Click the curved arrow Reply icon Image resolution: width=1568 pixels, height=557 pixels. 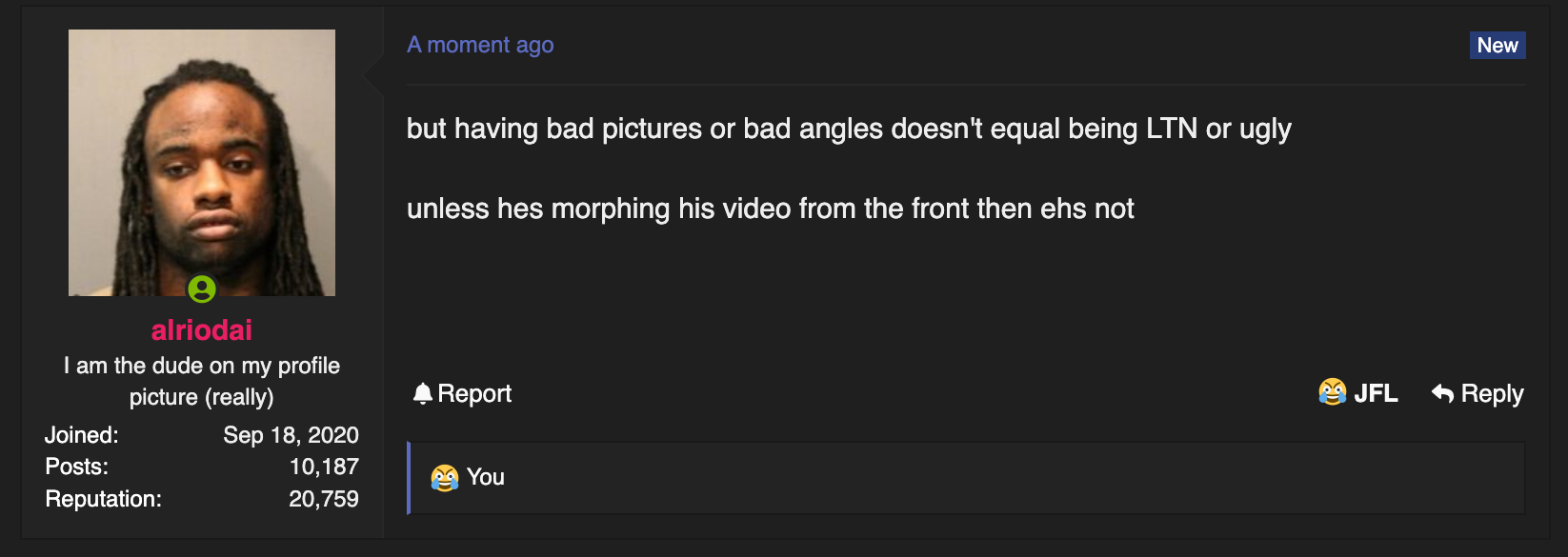pos(1442,393)
